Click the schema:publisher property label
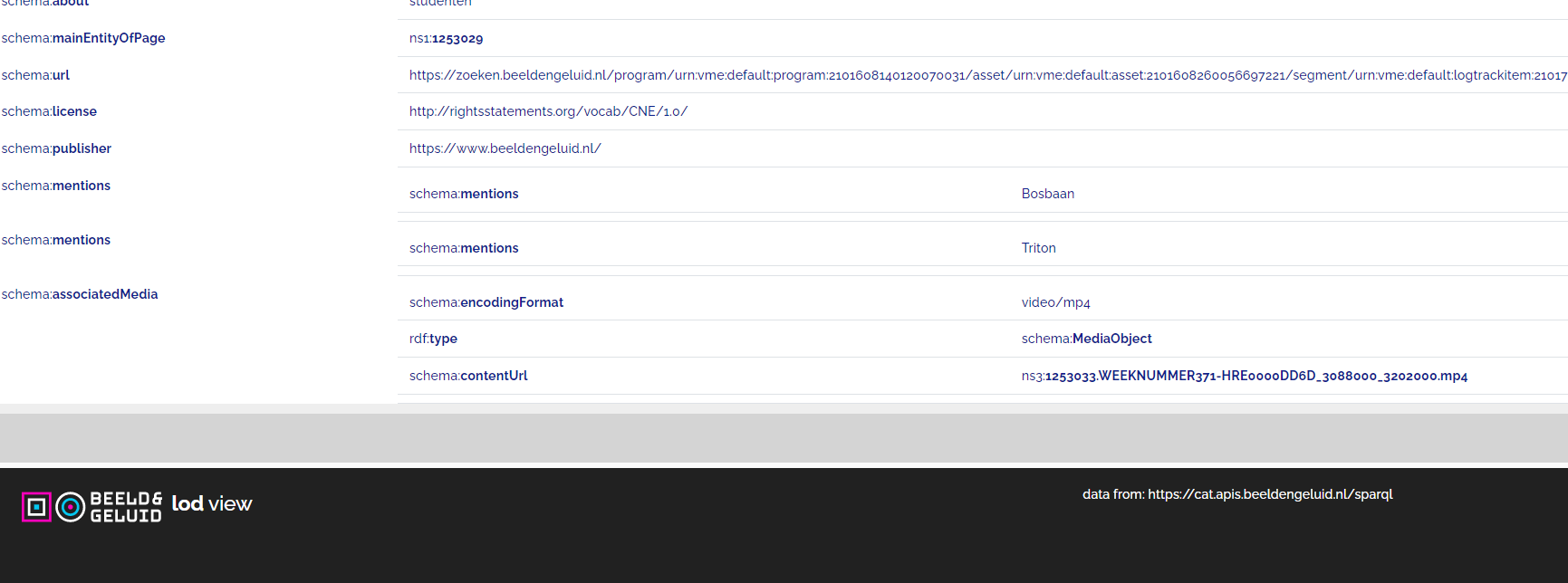This screenshot has height=583, width=1568. [x=56, y=148]
